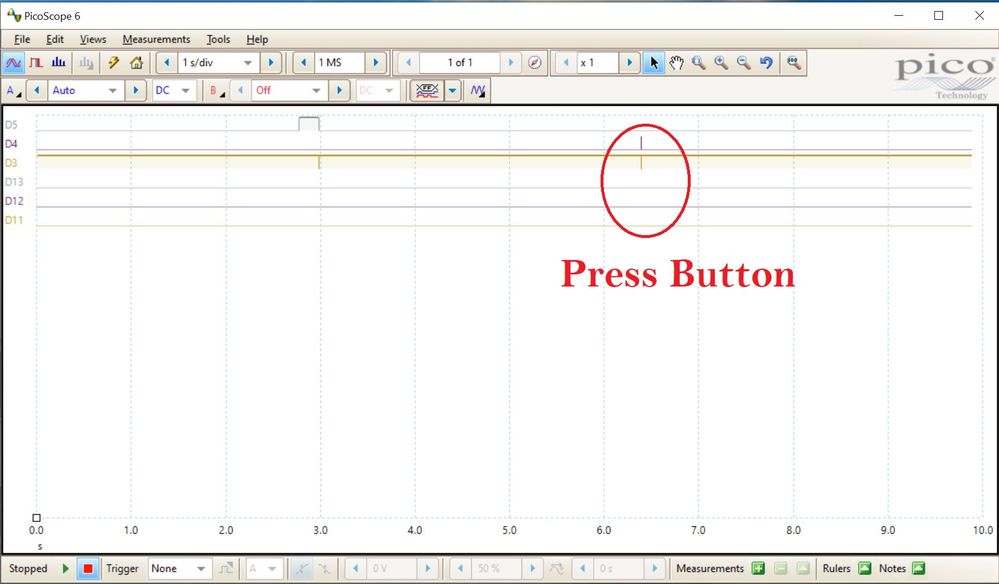Click the 1 MS samples field
This screenshot has height=584, width=999.
(339, 62)
